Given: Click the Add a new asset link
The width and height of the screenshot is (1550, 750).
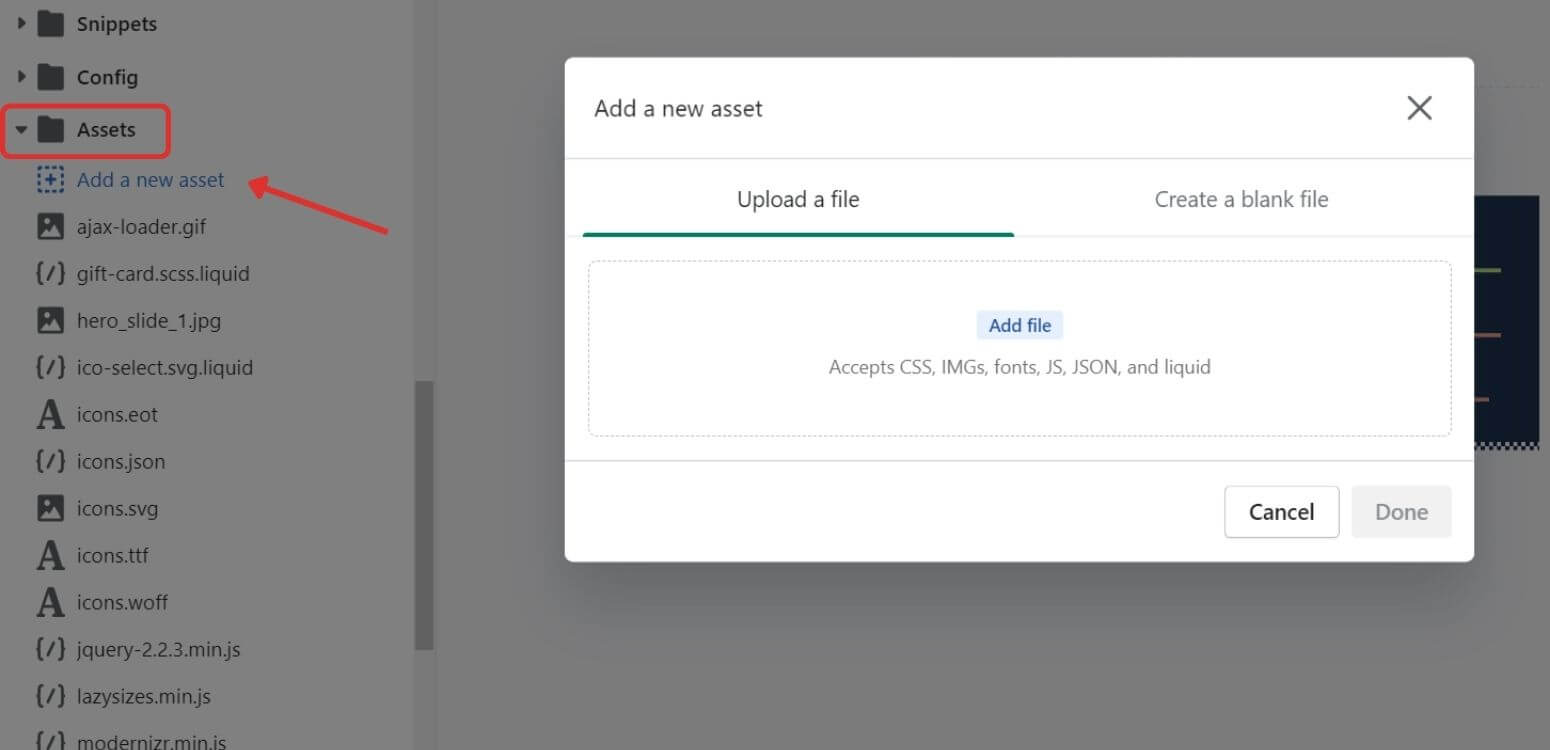Looking at the screenshot, I should coord(150,180).
